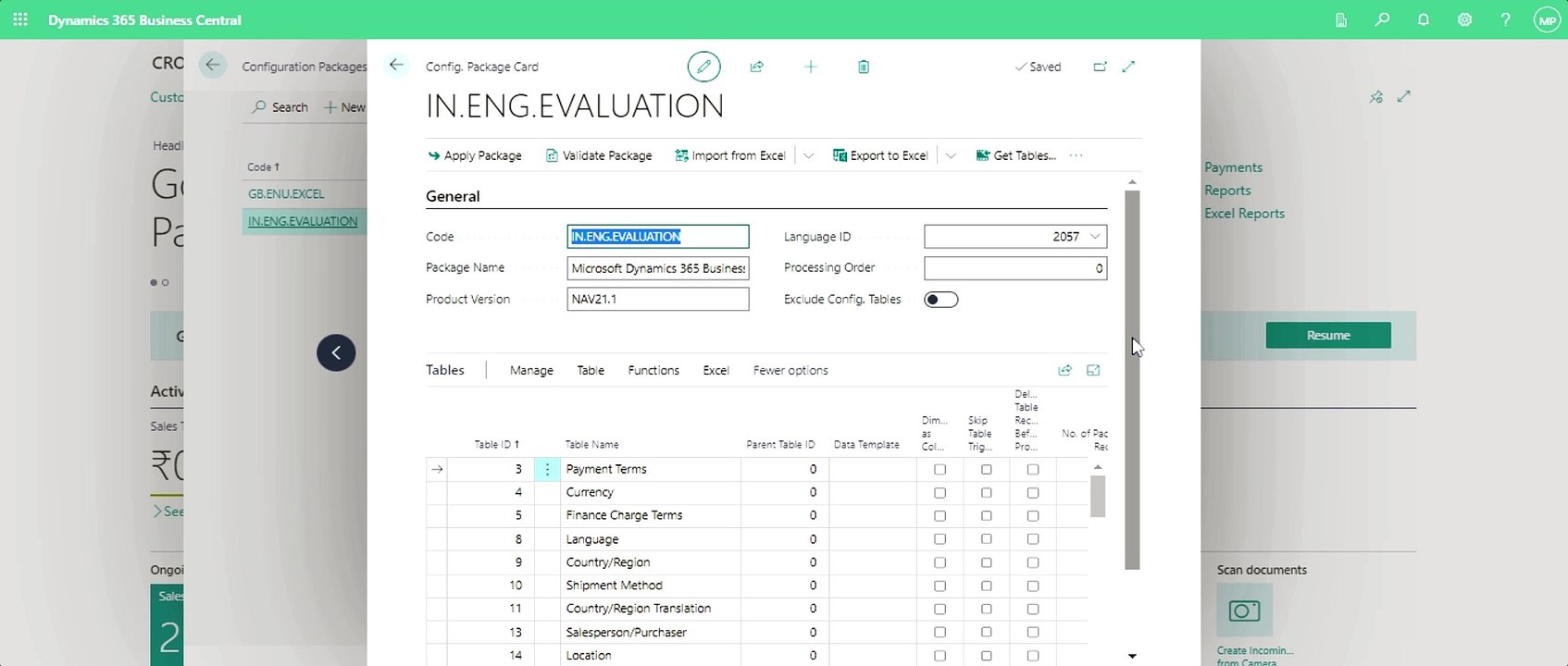Click the Tables list scrollbar thumb
The width and height of the screenshot is (1568, 666).
(x=1098, y=496)
